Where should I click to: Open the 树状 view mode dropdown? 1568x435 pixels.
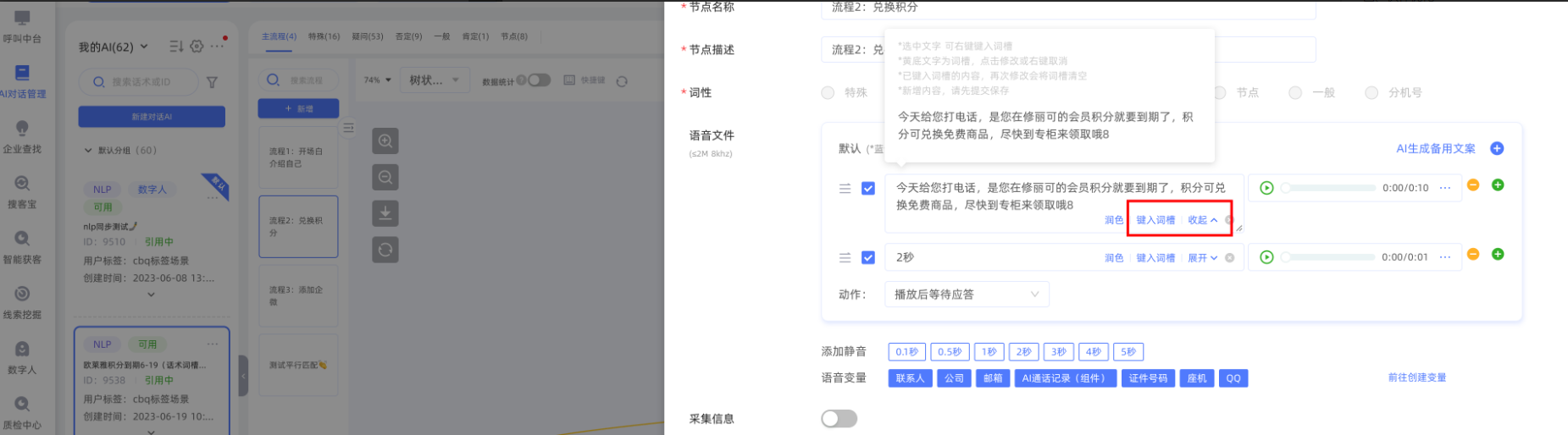tap(433, 80)
